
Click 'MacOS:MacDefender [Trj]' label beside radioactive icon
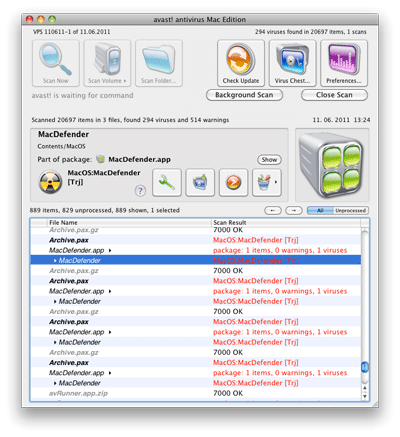click(x=104, y=177)
